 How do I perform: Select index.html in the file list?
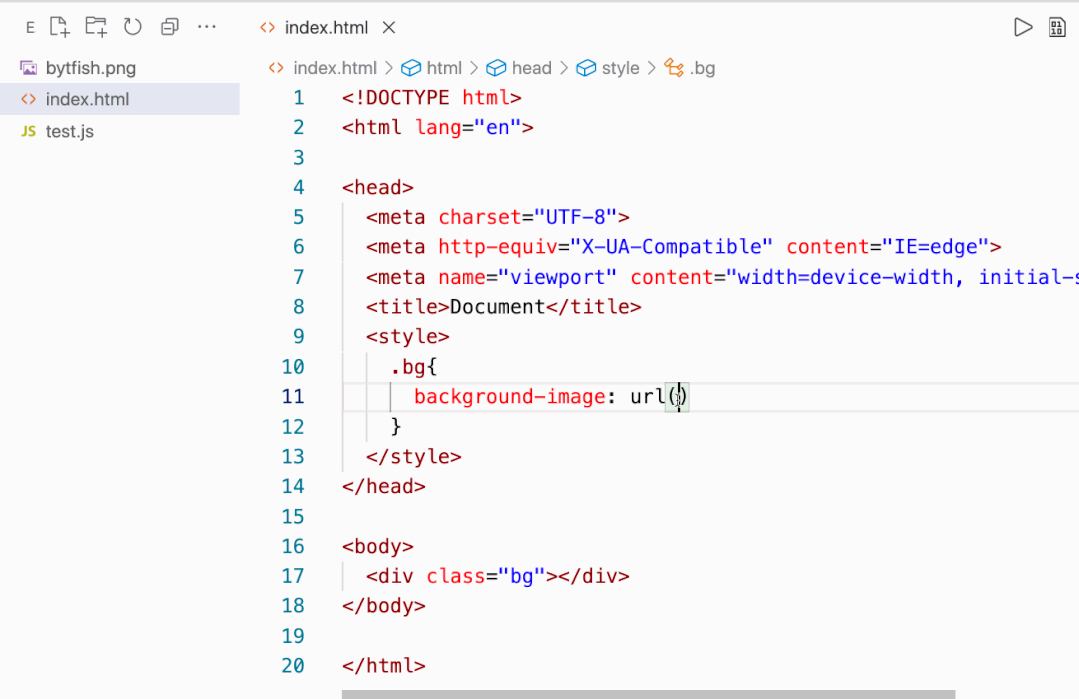tap(120, 99)
